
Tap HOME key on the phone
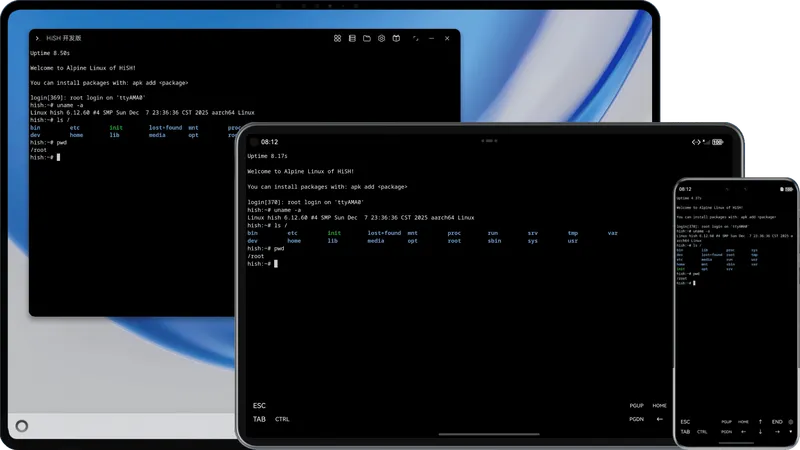point(743,422)
